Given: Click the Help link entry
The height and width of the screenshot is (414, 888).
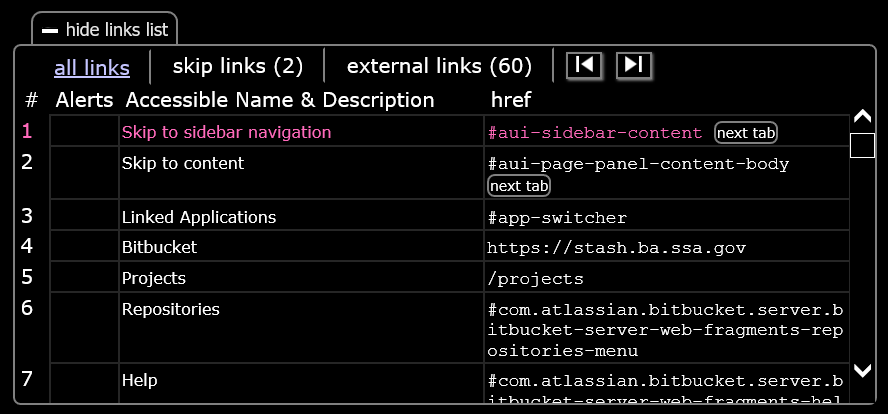Looking at the screenshot, I should [139, 380].
